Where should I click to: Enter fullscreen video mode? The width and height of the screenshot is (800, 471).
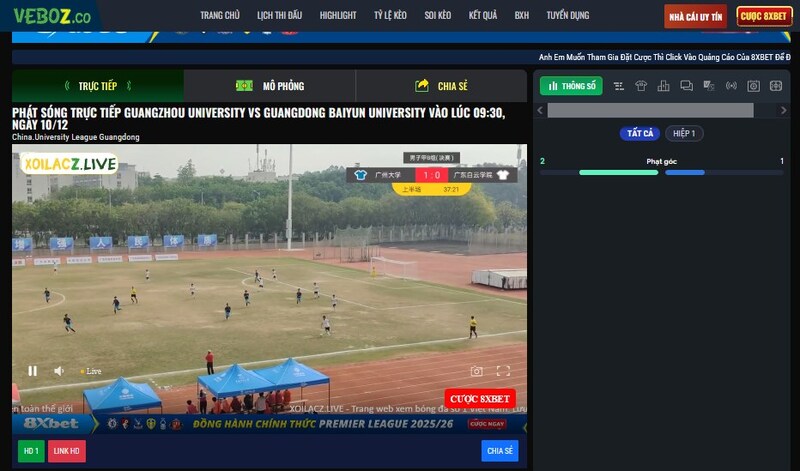click(503, 371)
